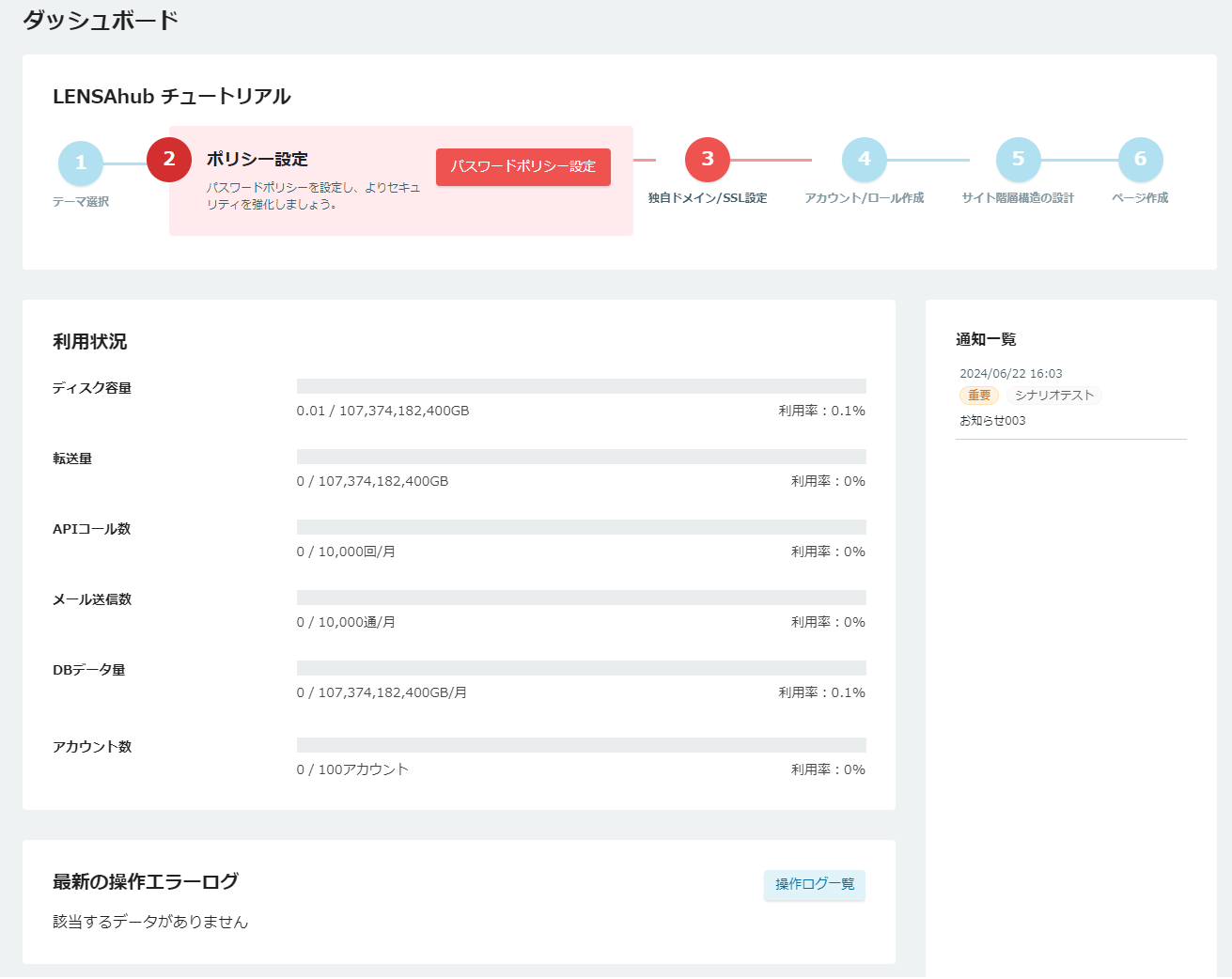Click the テーマ選択 step label
The image size is (1232, 979).
[81, 202]
